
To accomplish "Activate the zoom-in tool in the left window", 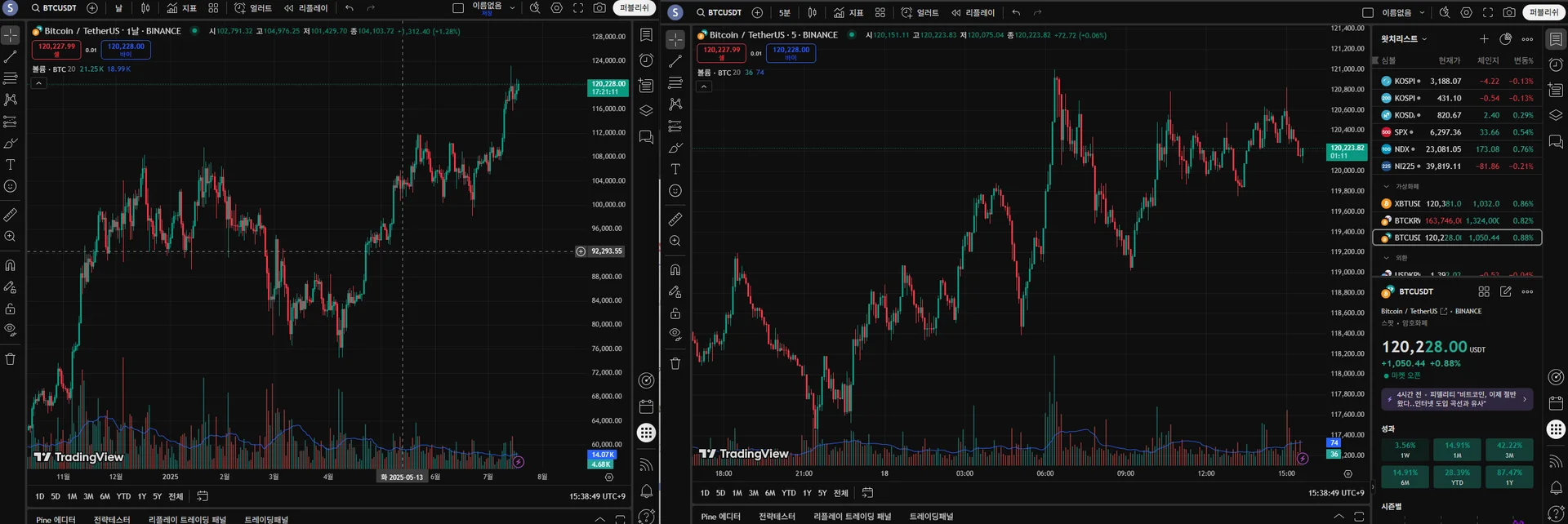I will (11, 237).
